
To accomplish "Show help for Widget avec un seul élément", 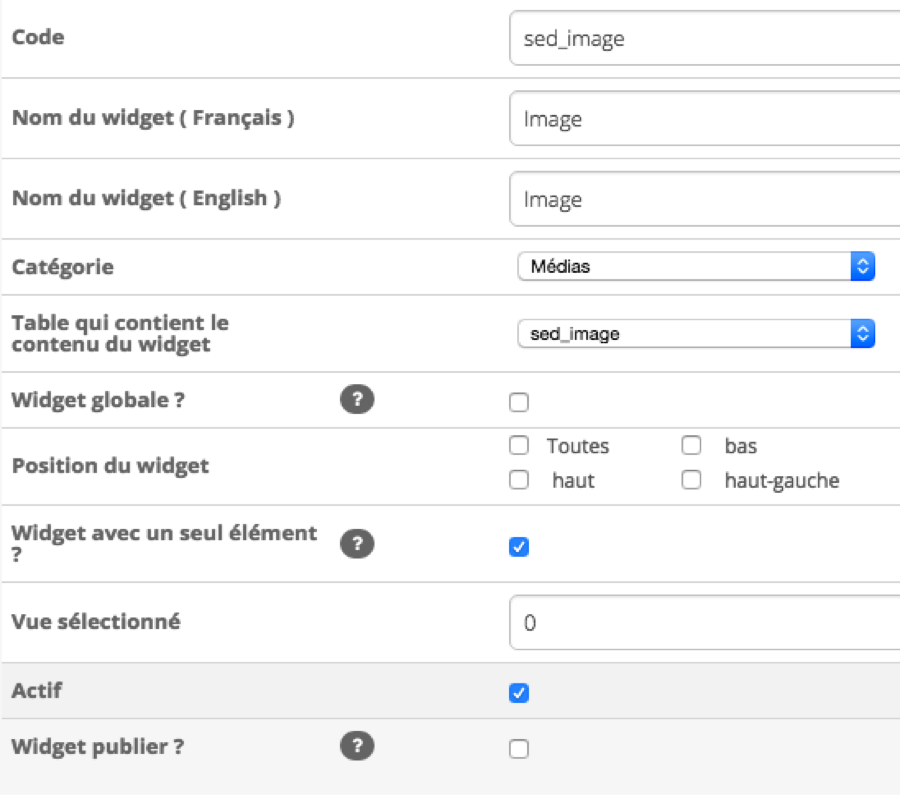I will (357, 544).
